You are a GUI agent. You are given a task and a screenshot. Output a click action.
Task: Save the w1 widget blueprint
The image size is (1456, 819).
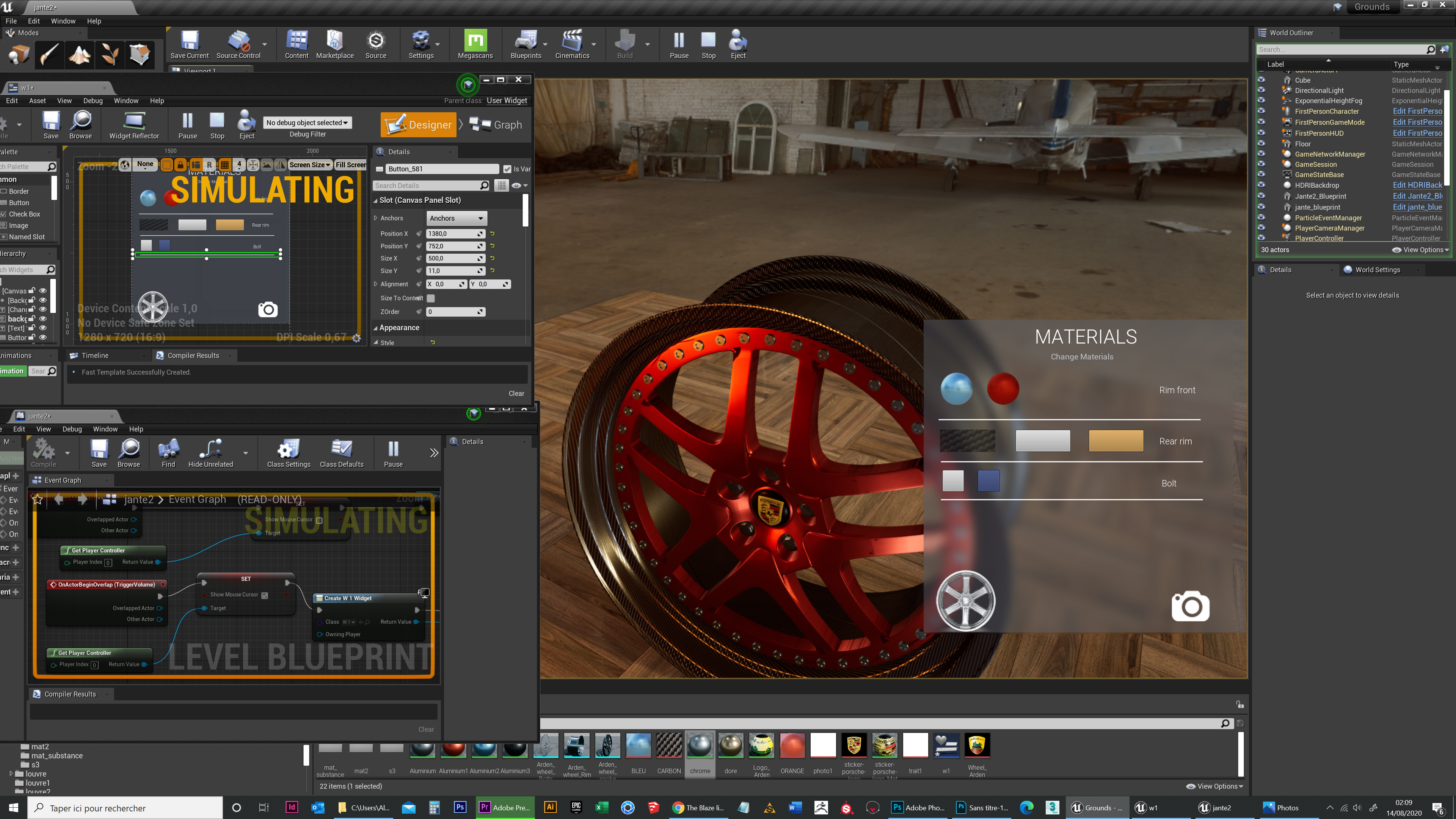[x=51, y=125]
